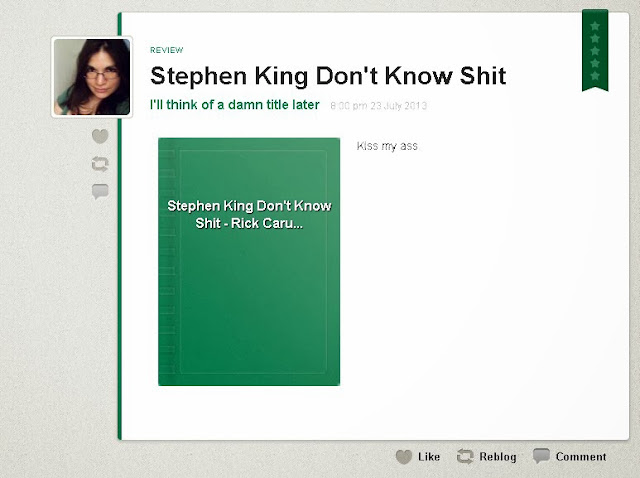Viewport: 640px width, 478px height.
Task: Open blog link I'll think of a damn title later
Action: coord(235,105)
